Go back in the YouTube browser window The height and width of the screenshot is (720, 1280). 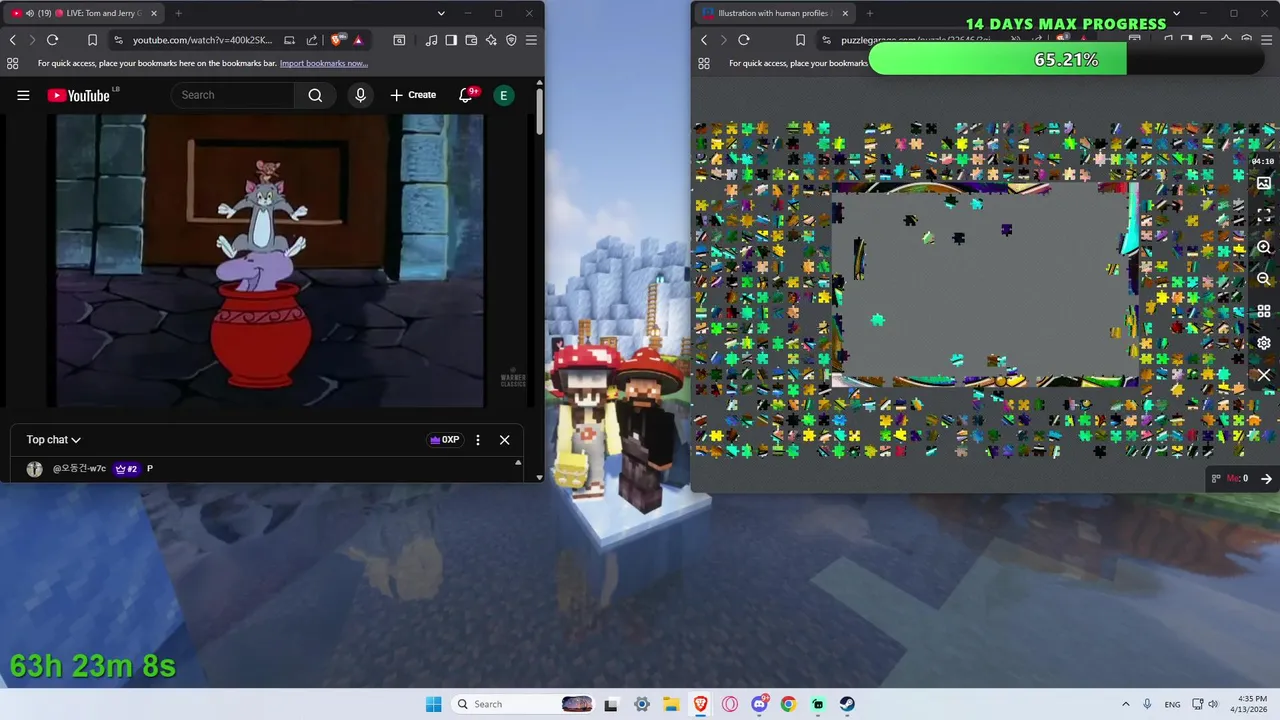[x=13, y=40]
